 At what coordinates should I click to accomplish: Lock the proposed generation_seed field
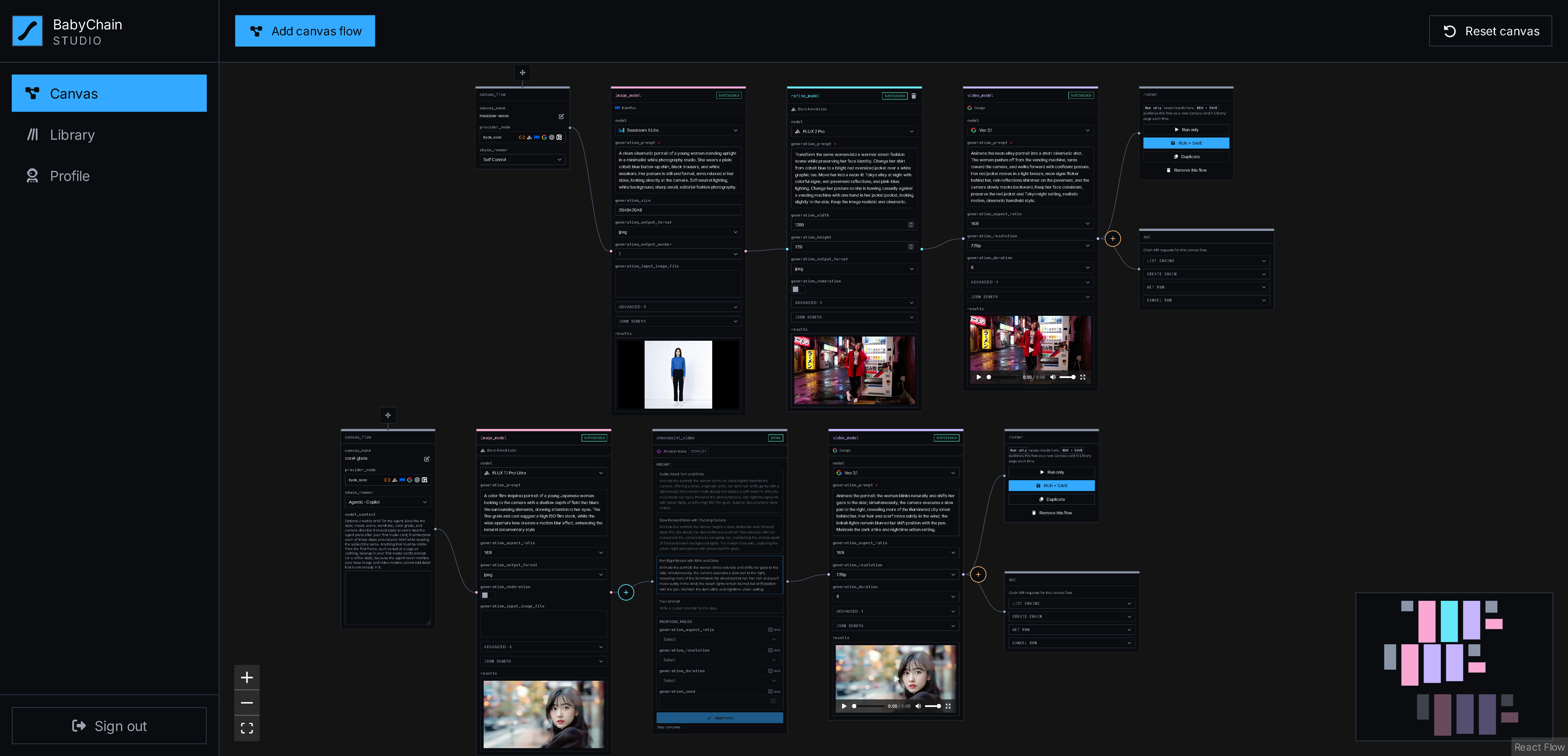pyautogui.click(x=771, y=692)
